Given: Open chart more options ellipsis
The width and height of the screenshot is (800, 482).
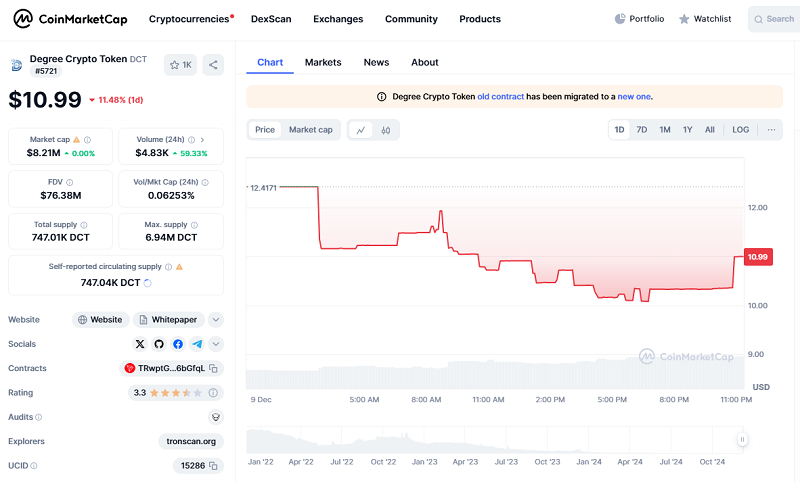Looking at the screenshot, I should tap(771, 130).
